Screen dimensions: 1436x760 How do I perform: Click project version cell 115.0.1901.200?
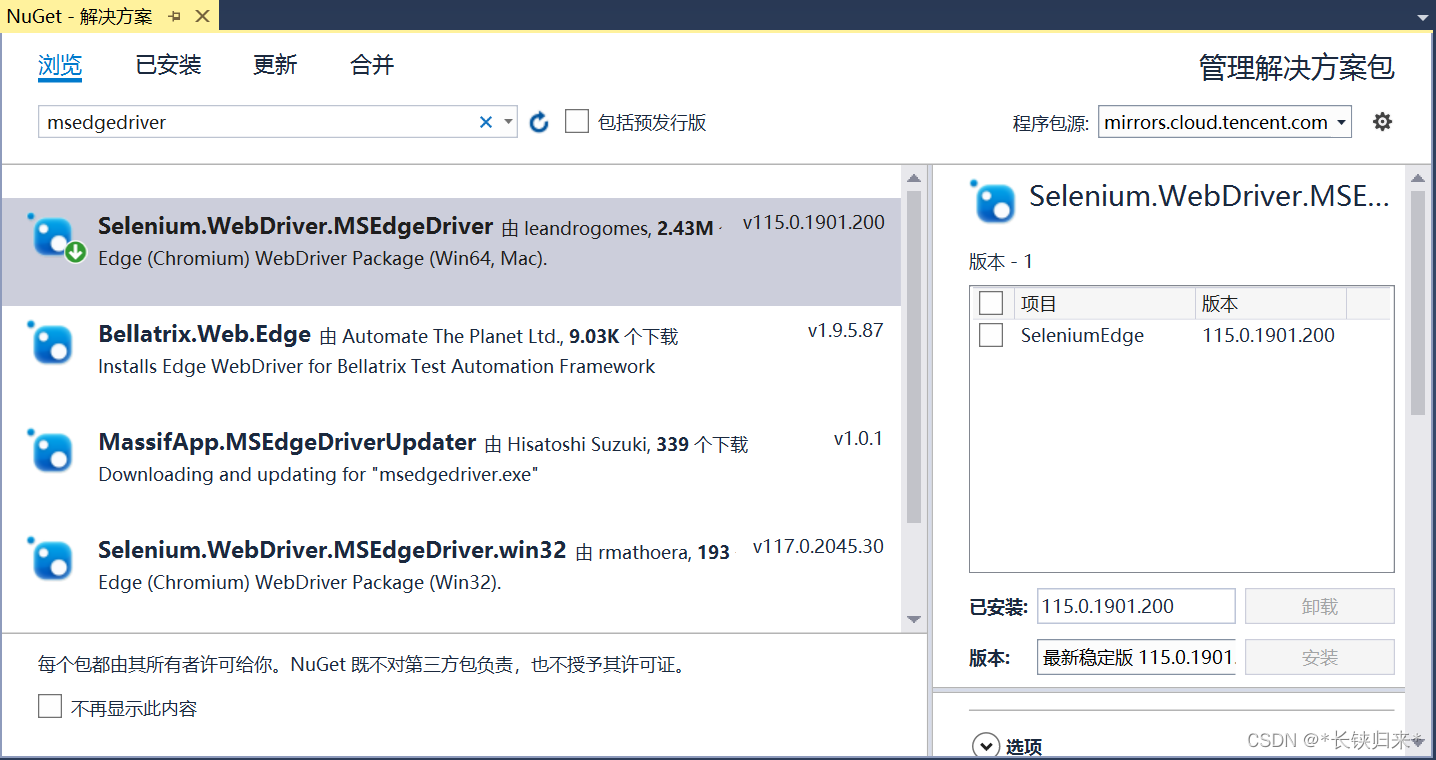1268,336
